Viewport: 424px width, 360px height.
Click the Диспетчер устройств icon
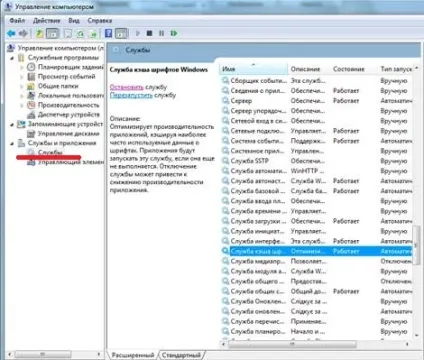click(31, 115)
